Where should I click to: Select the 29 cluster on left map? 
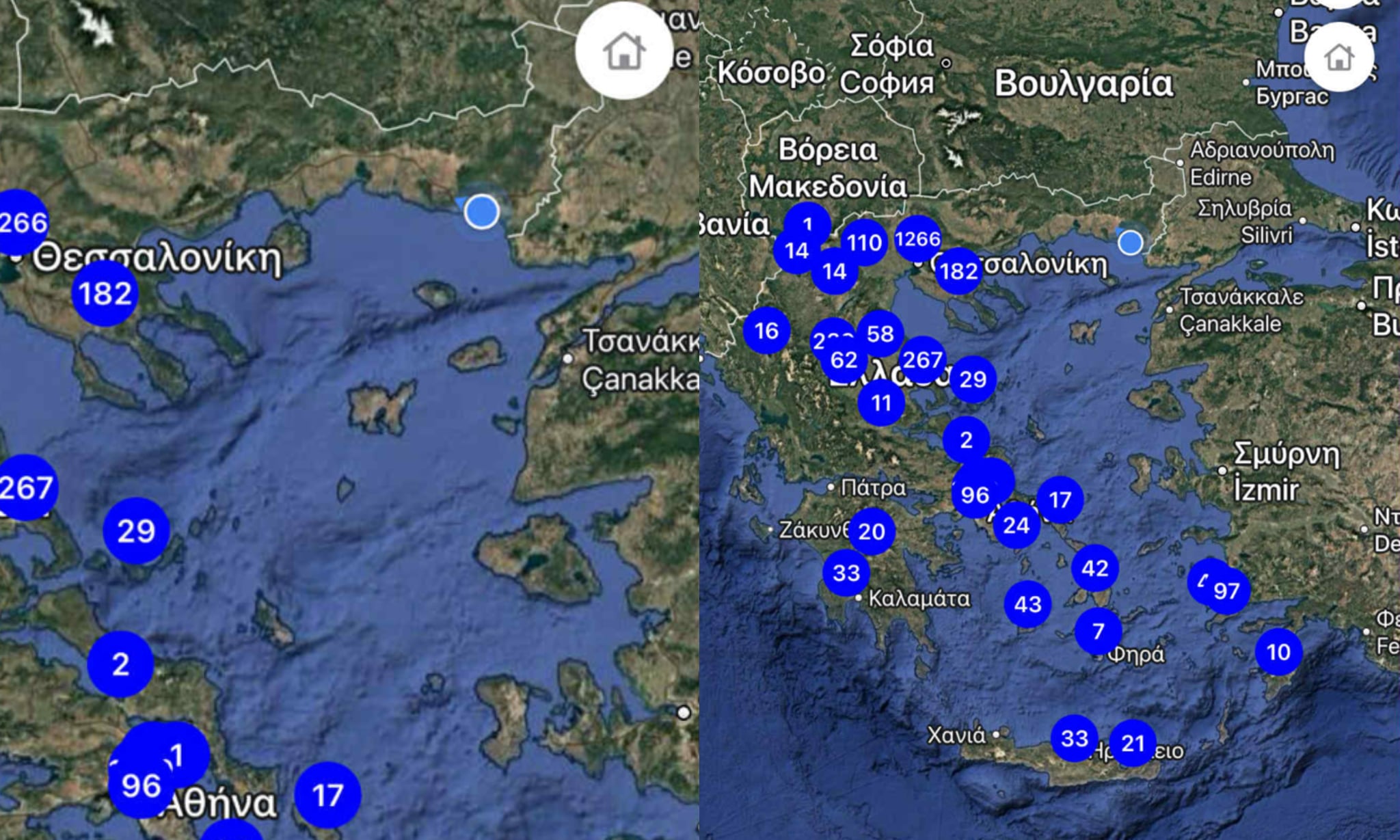pos(136,530)
